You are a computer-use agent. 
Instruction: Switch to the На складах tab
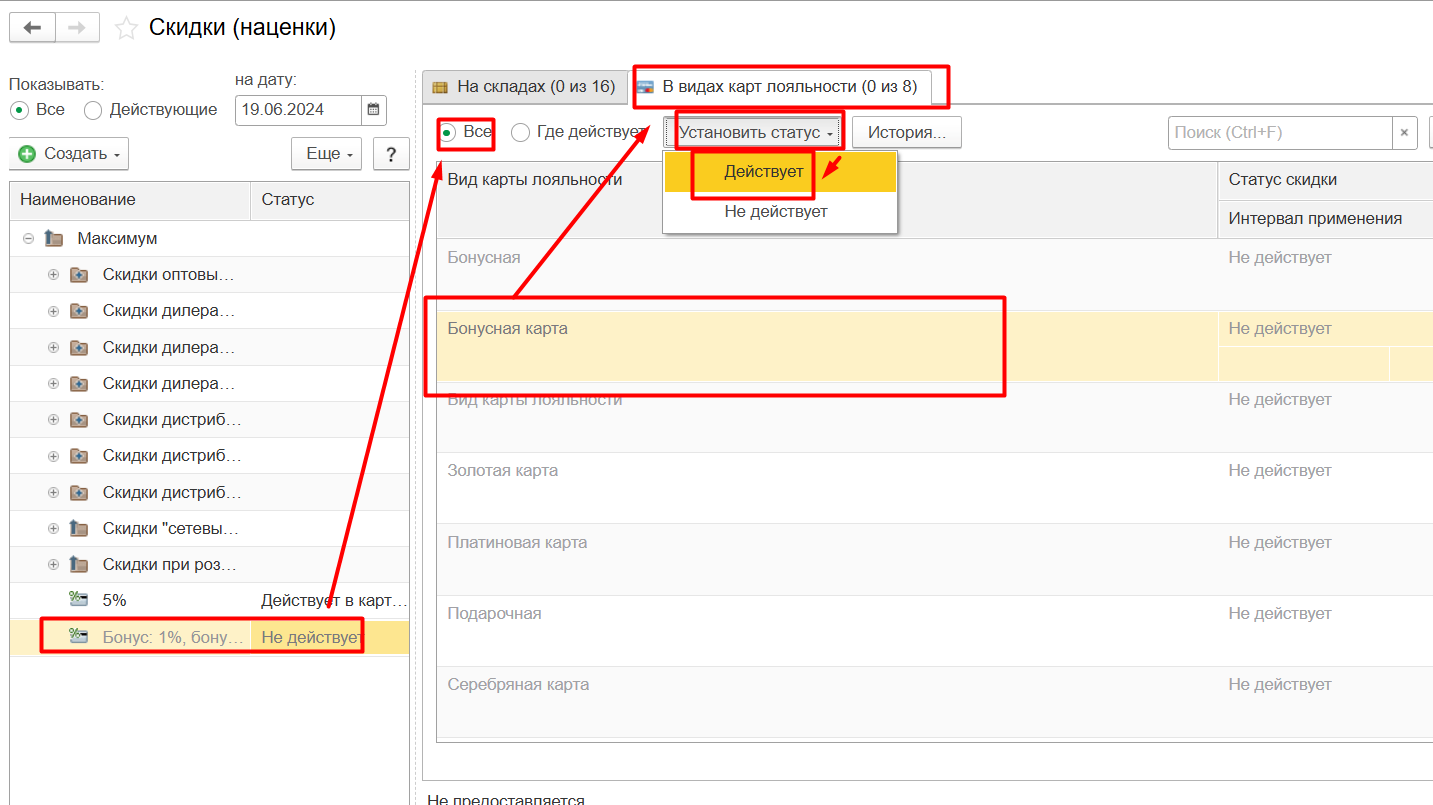coord(524,87)
